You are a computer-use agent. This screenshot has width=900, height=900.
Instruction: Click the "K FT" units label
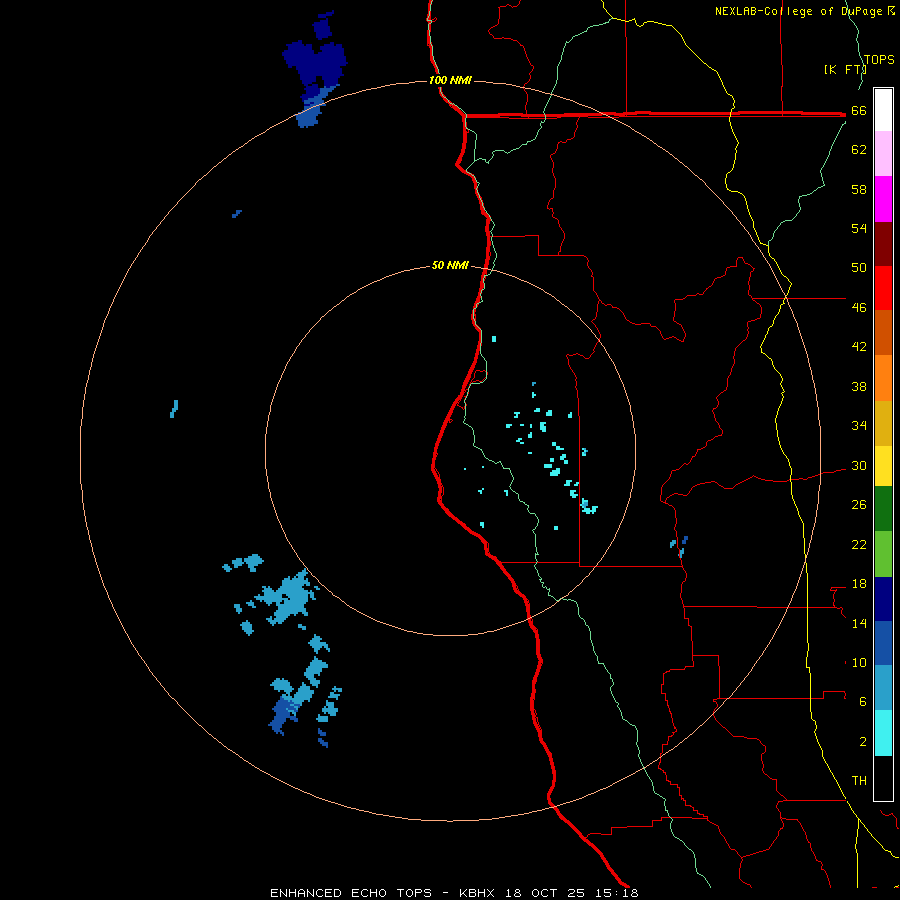pyautogui.click(x=844, y=69)
